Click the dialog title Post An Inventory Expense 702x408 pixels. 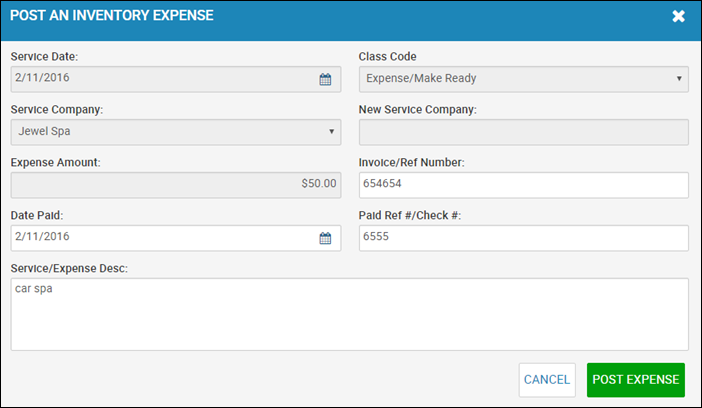pos(111,16)
